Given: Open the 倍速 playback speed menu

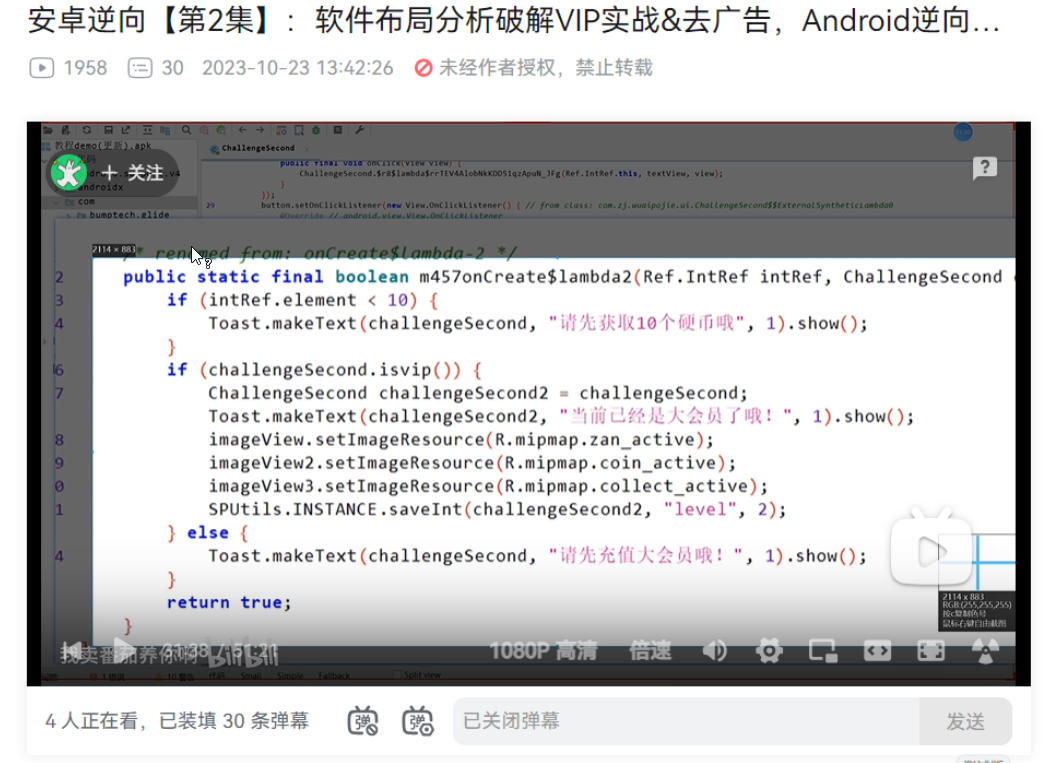Looking at the screenshot, I should 650,650.
